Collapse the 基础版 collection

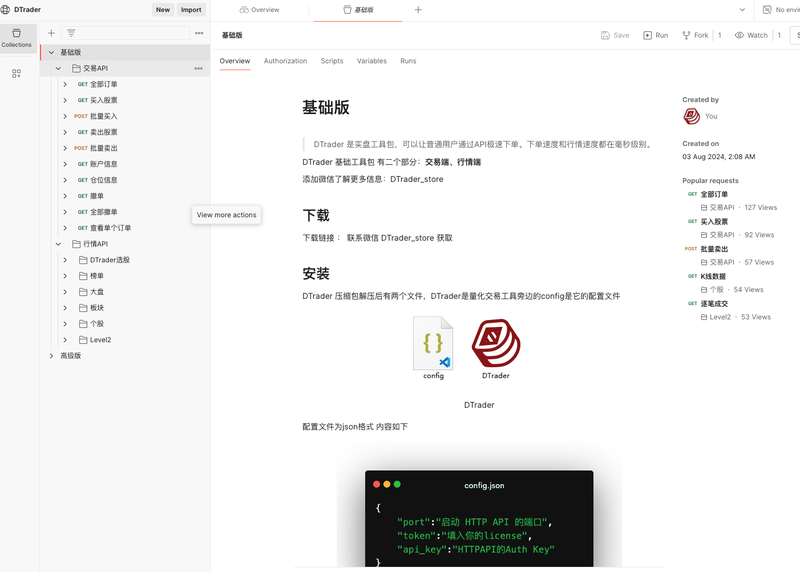51,53
